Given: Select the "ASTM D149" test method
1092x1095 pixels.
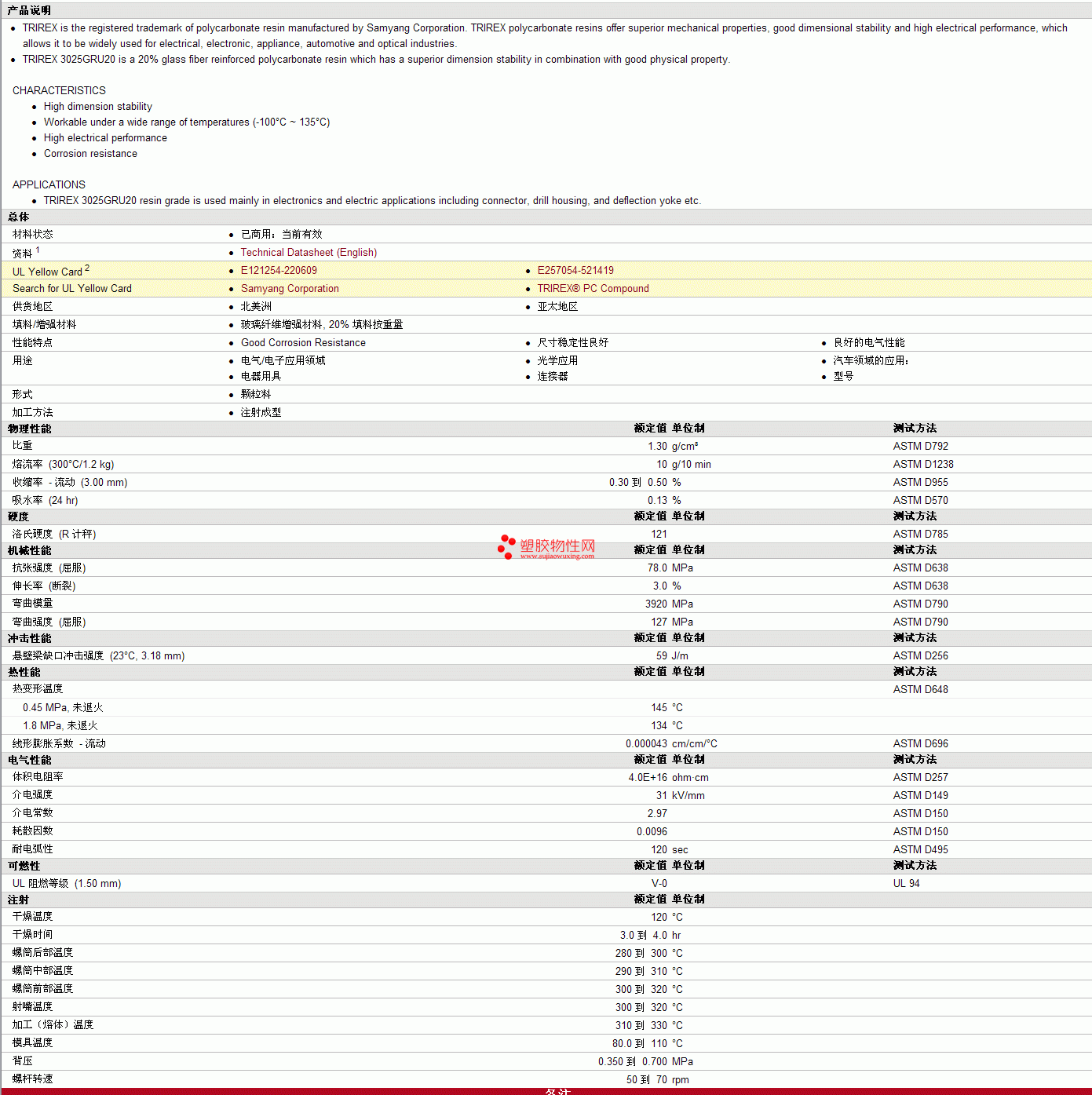Looking at the screenshot, I should [x=921, y=796].
